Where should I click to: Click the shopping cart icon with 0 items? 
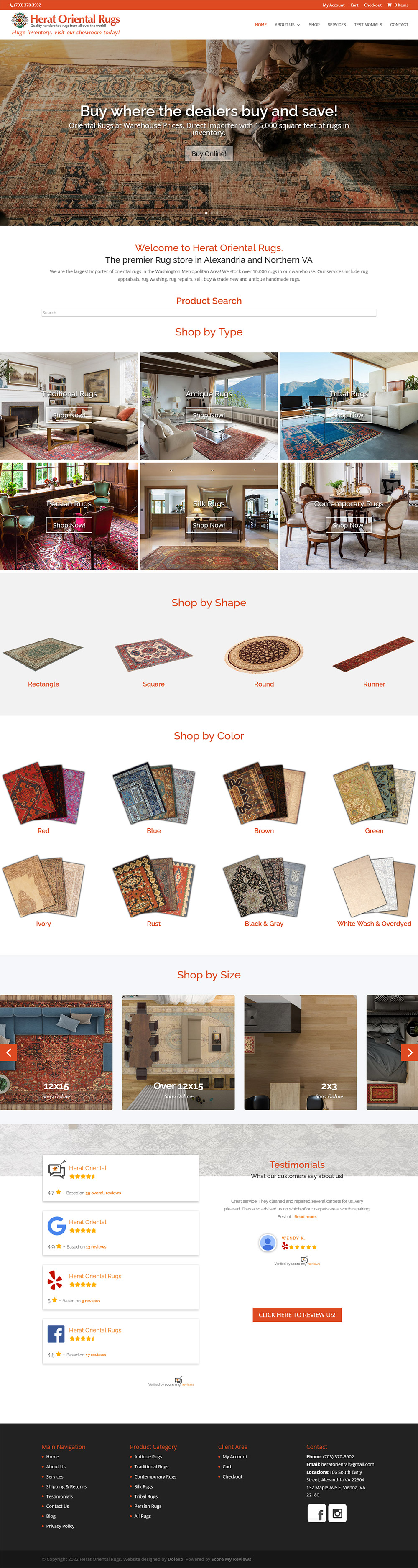(398, 5)
